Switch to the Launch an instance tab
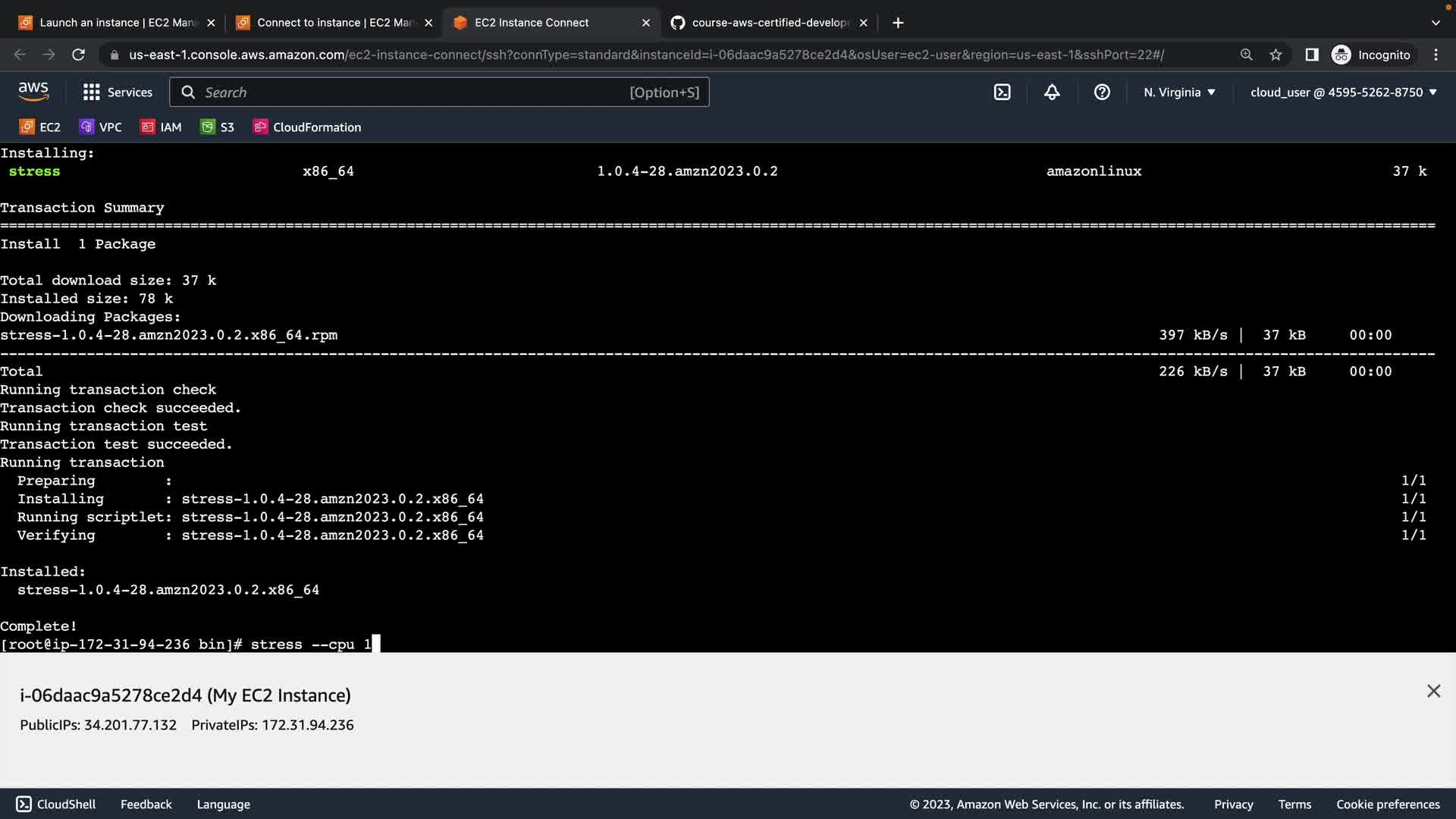The image size is (1456, 819). pos(114,23)
